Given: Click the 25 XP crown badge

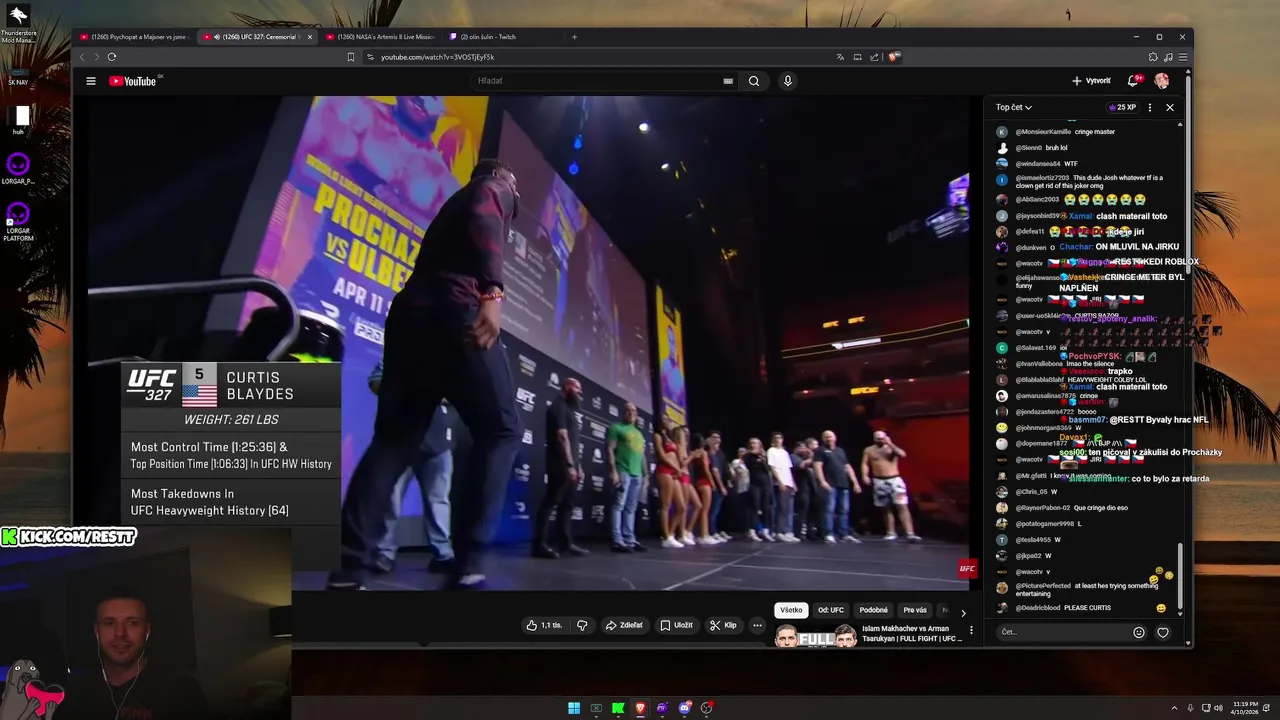Looking at the screenshot, I should tap(1122, 107).
